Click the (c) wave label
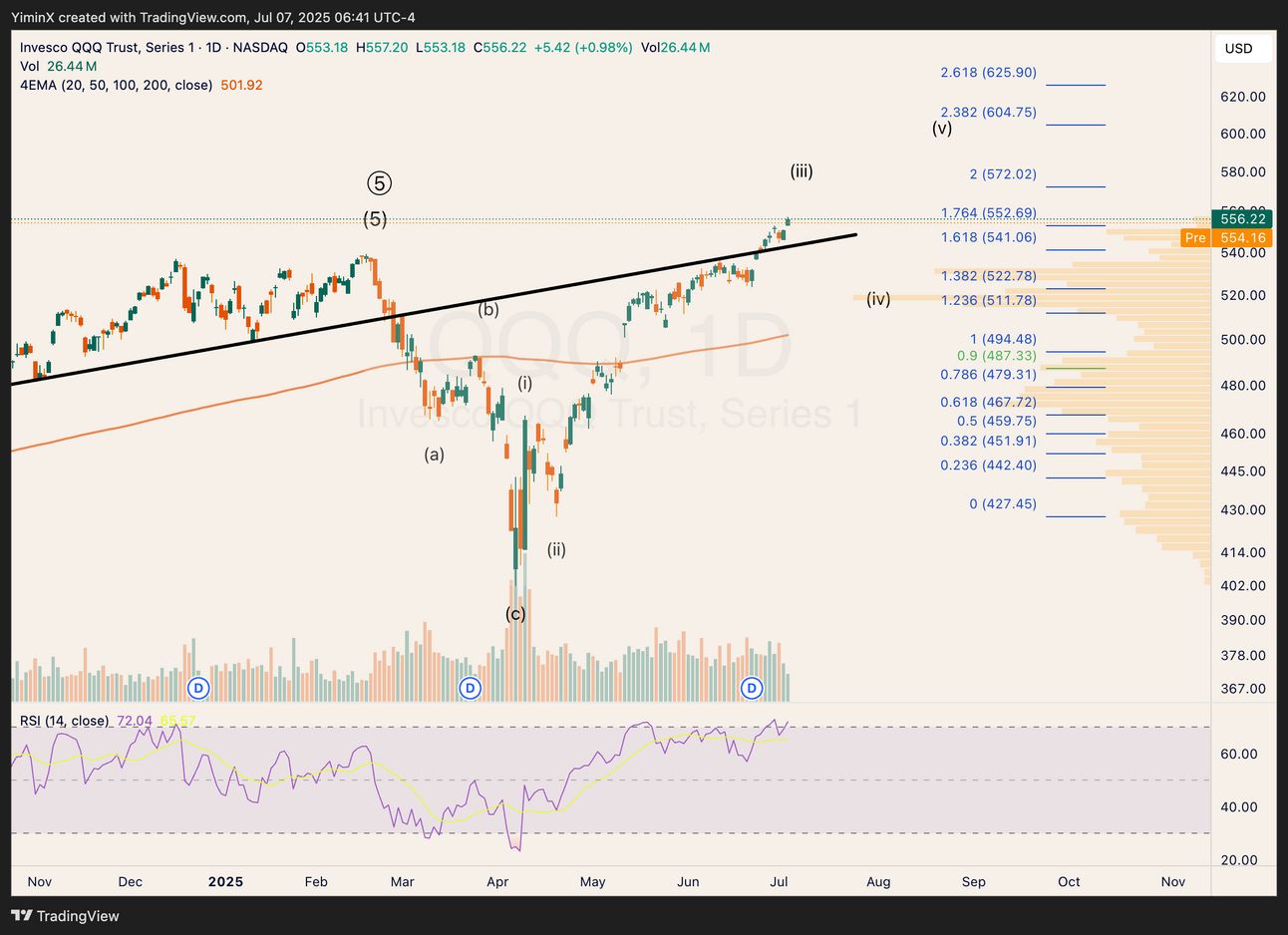 (515, 614)
